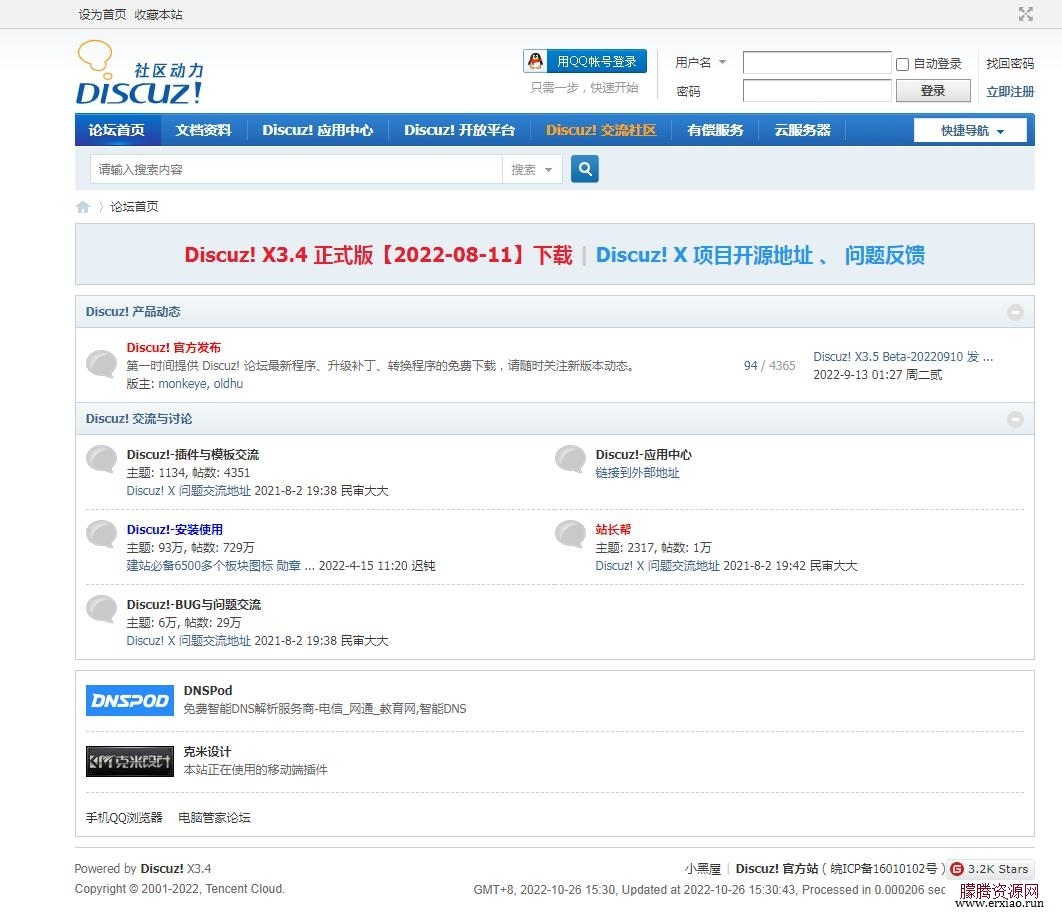Click the 手机QQ浏览器 friend link
The height and width of the screenshot is (920, 1062).
point(124,818)
